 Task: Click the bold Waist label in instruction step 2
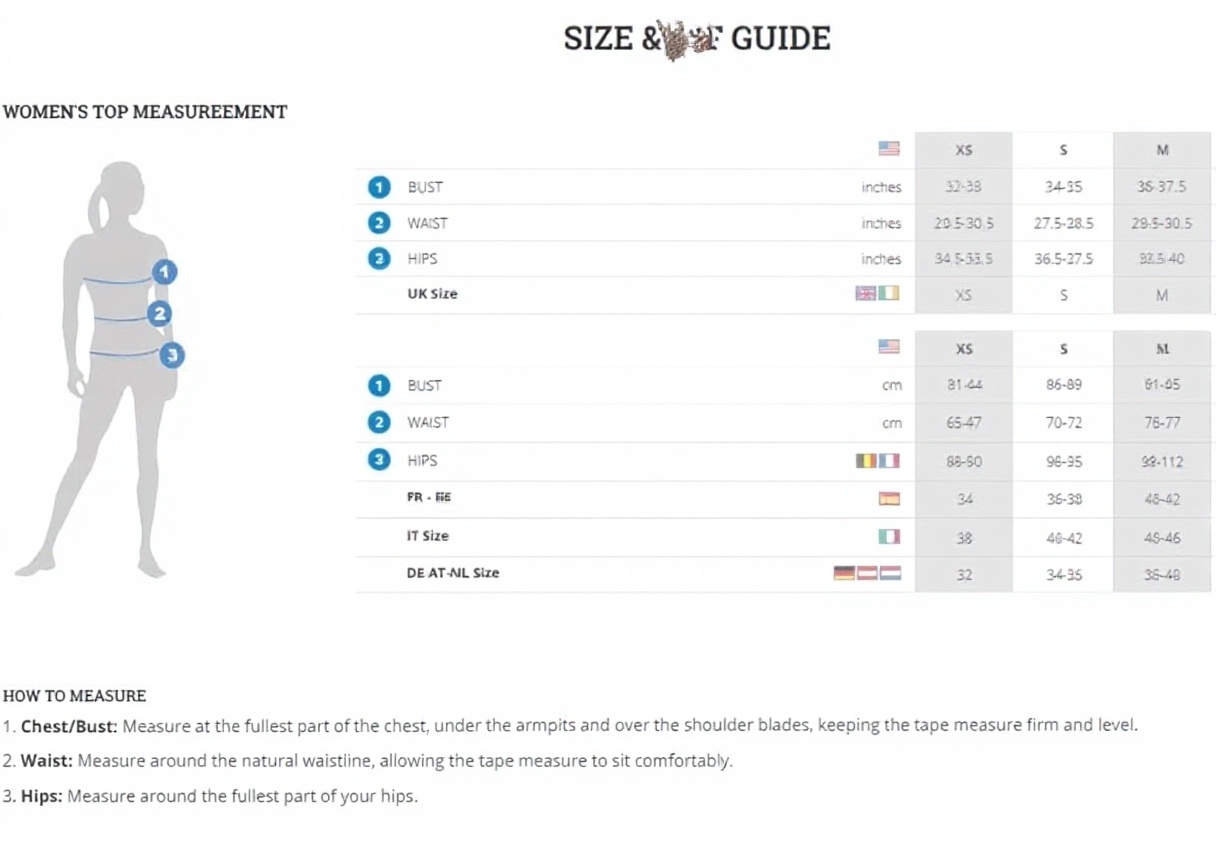(47, 761)
